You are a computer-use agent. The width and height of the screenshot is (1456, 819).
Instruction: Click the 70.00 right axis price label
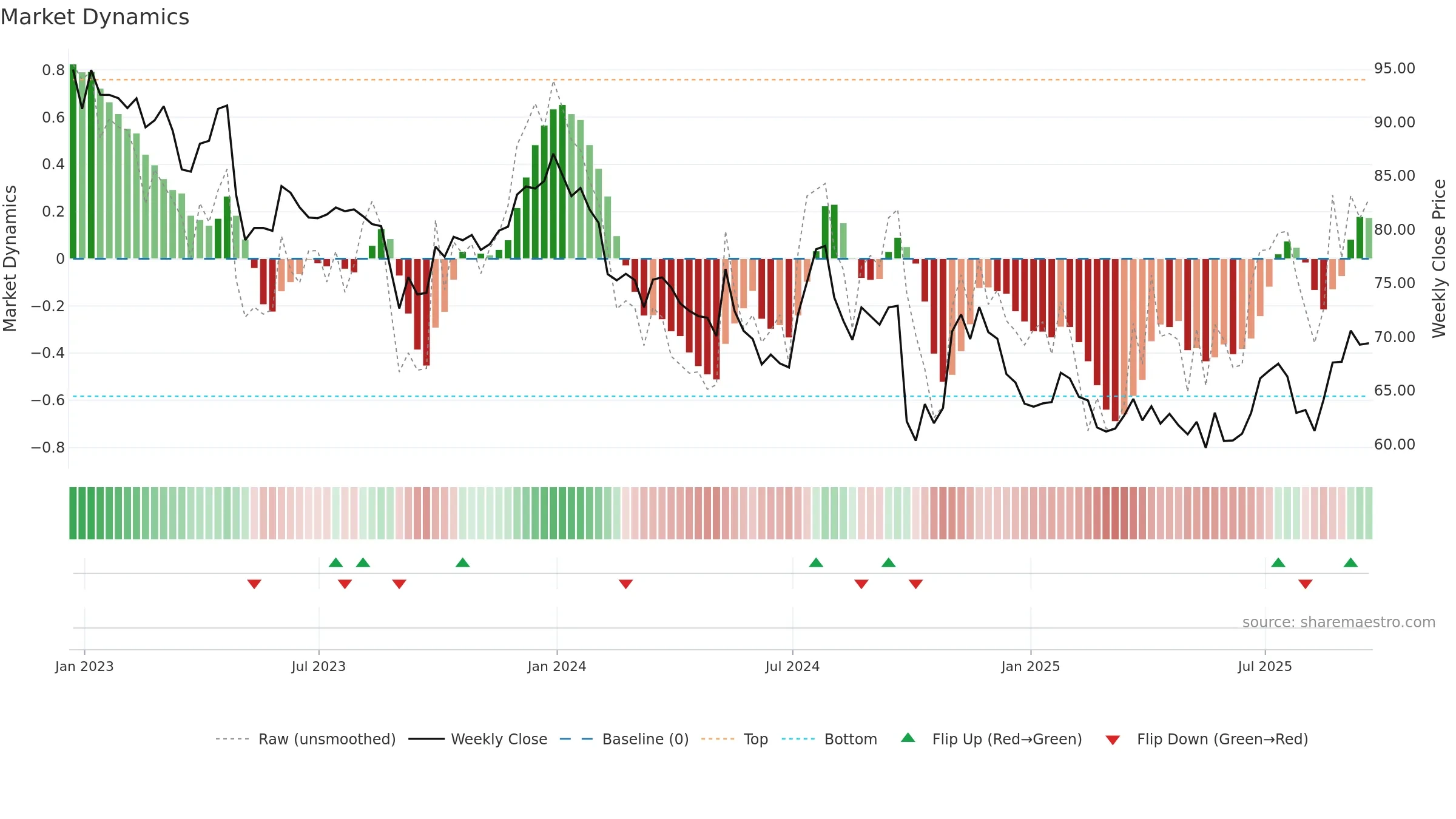1395,337
